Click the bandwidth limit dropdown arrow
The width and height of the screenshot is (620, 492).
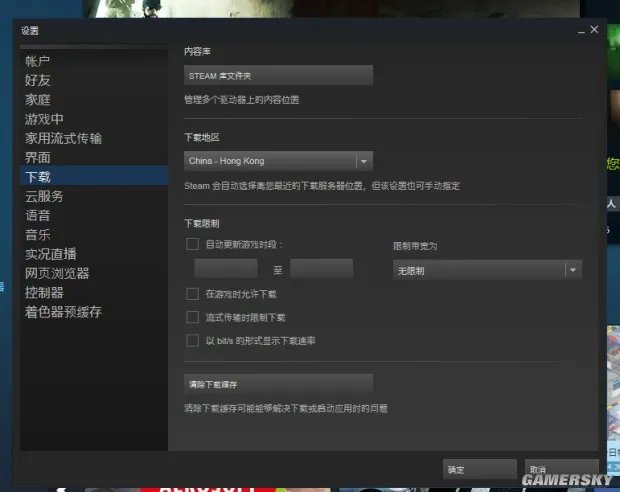click(x=573, y=271)
